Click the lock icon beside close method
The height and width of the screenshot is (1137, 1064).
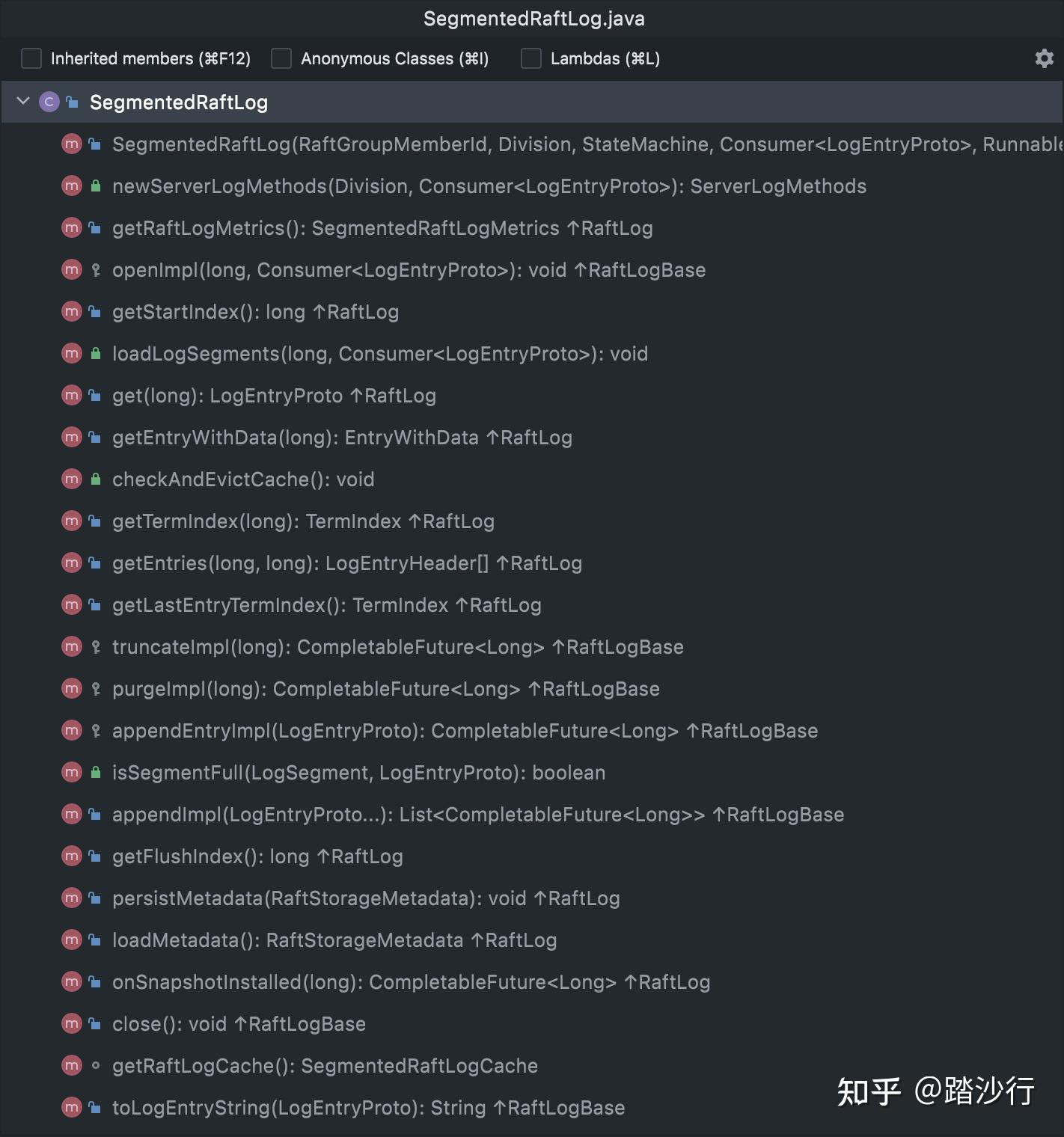click(94, 1023)
